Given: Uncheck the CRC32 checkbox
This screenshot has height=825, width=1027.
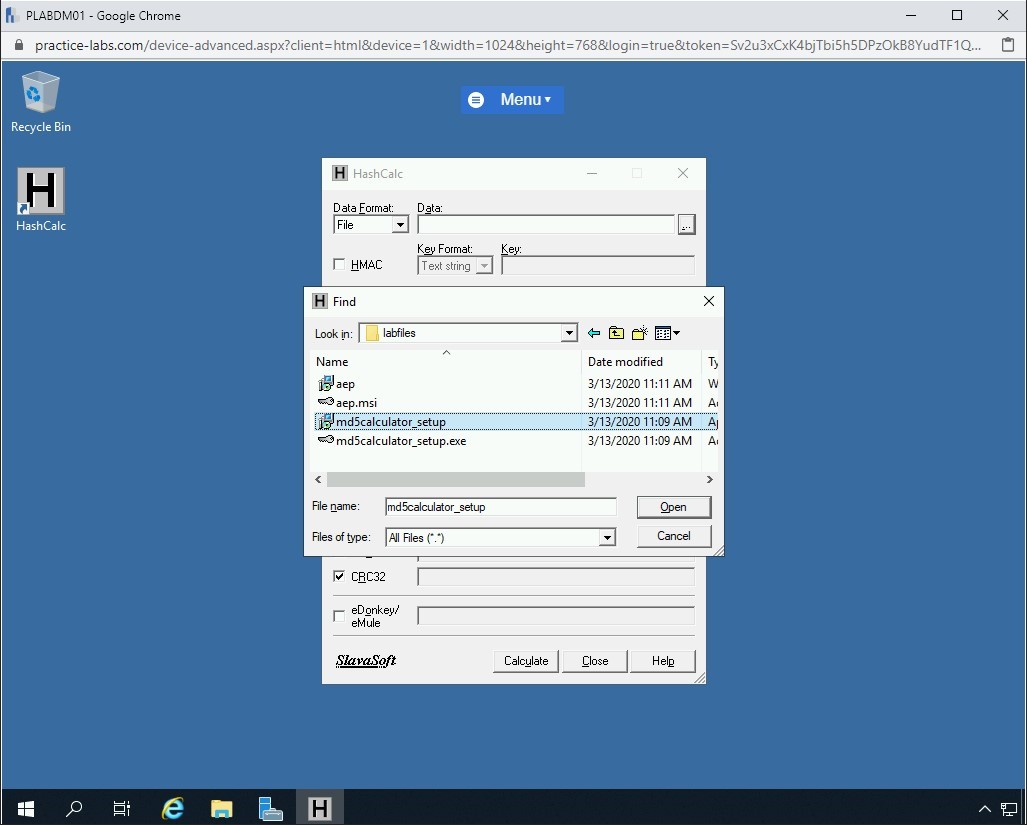Looking at the screenshot, I should pyautogui.click(x=339, y=577).
